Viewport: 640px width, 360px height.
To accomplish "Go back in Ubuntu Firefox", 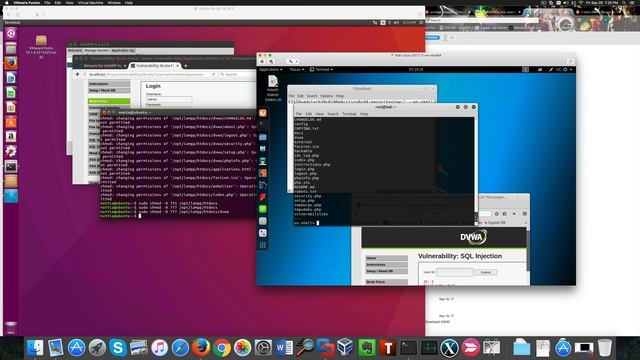I will pyautogui.click(x=78, y=75).
